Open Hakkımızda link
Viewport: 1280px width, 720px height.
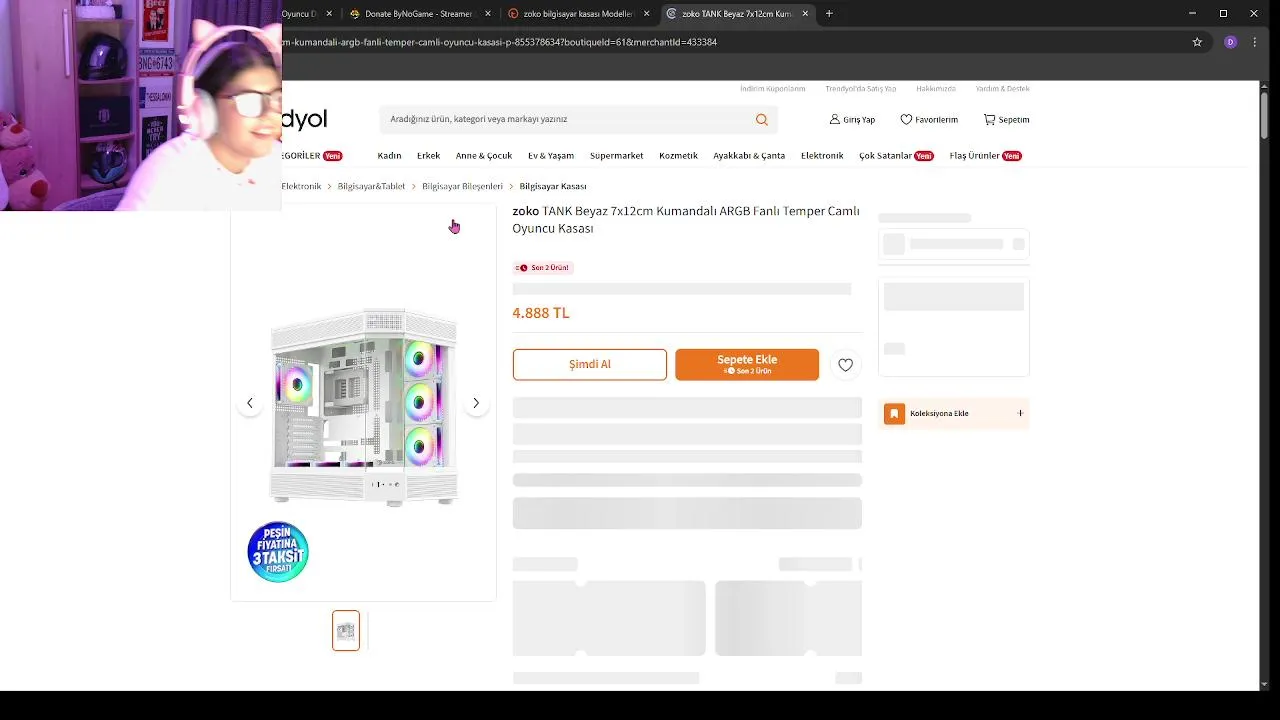point(936,89)
